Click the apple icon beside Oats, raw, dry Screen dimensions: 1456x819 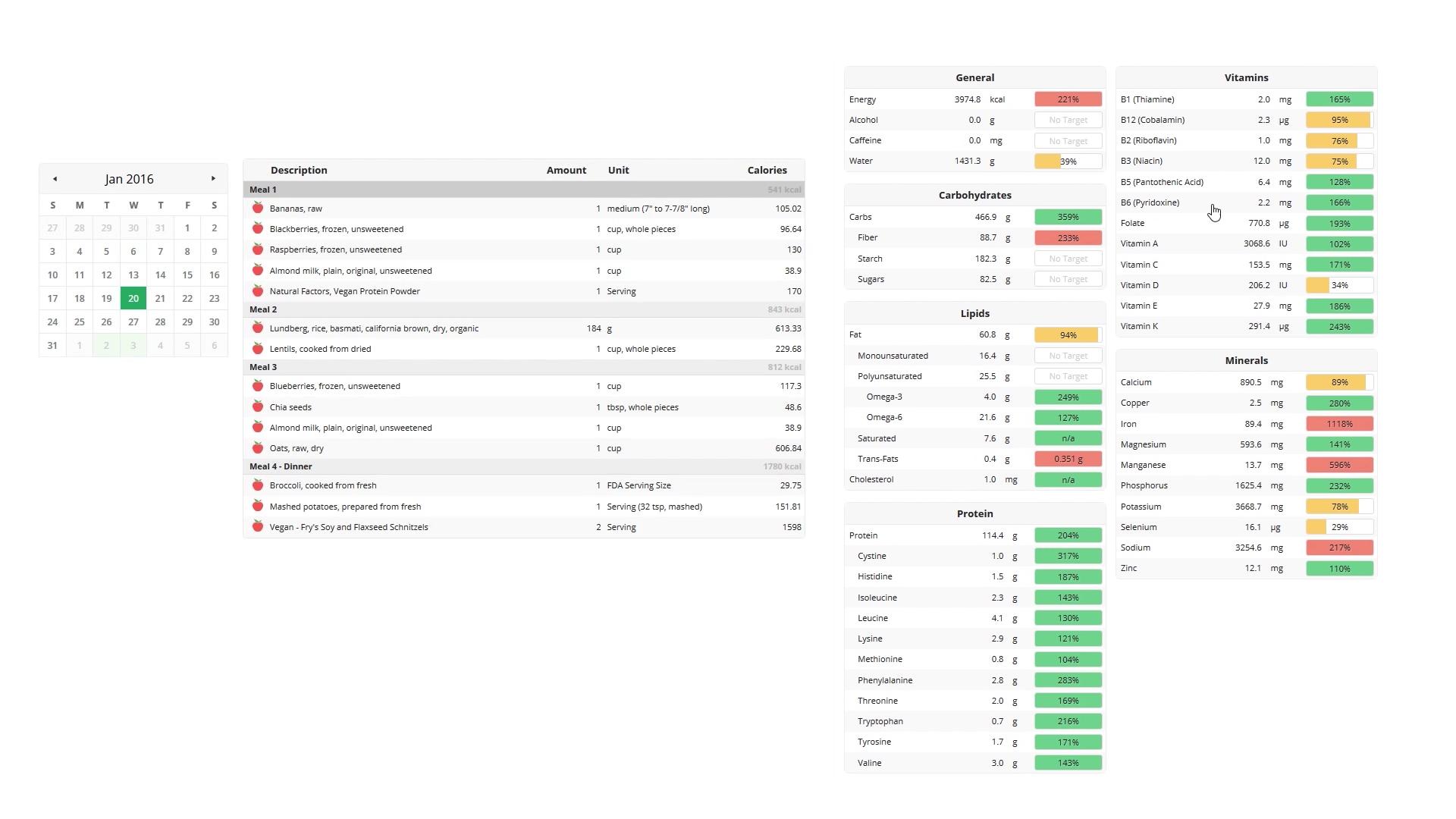pyautogui.click(x=258, y=448)
